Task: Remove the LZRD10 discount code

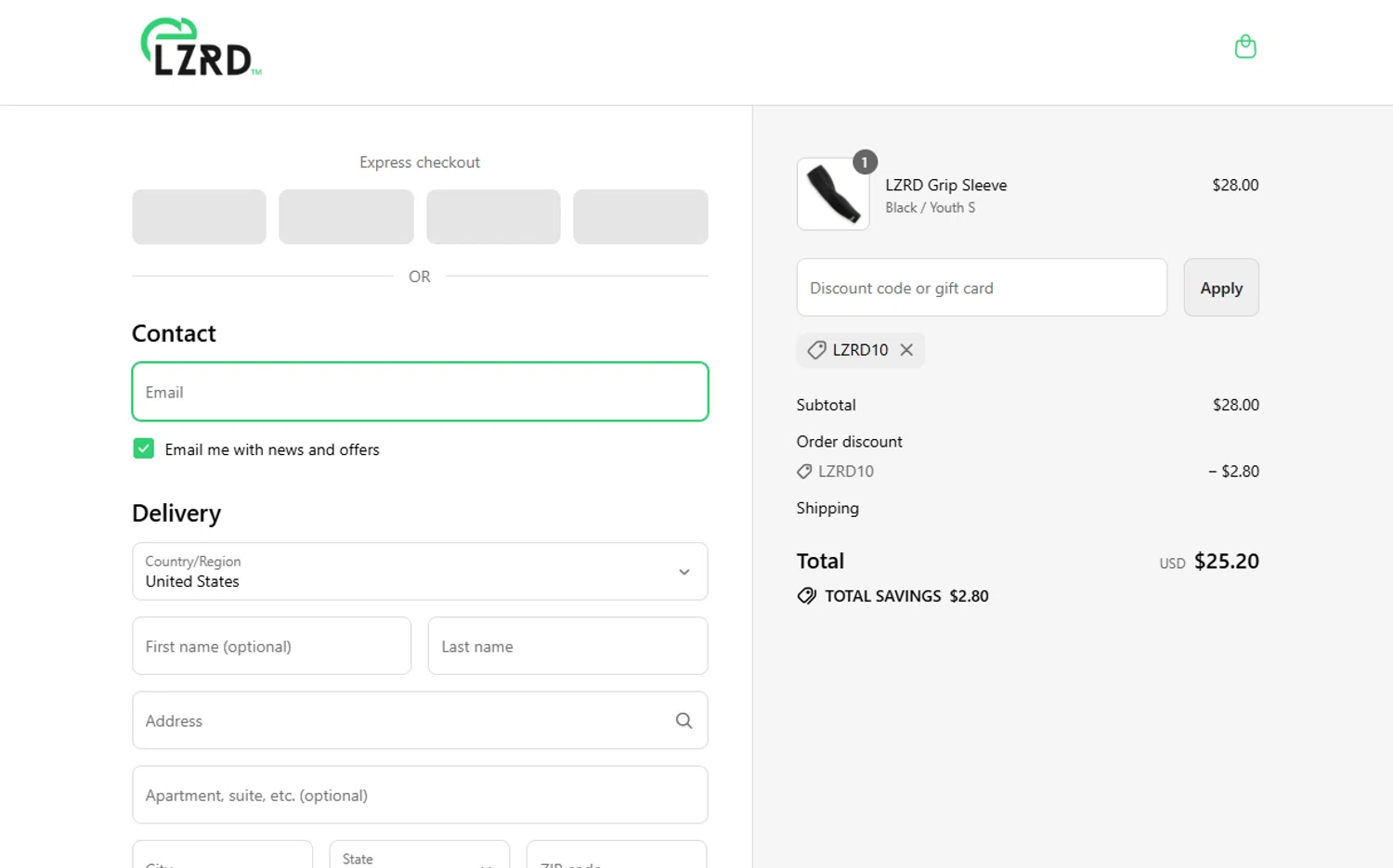Action: pos(906,350)
